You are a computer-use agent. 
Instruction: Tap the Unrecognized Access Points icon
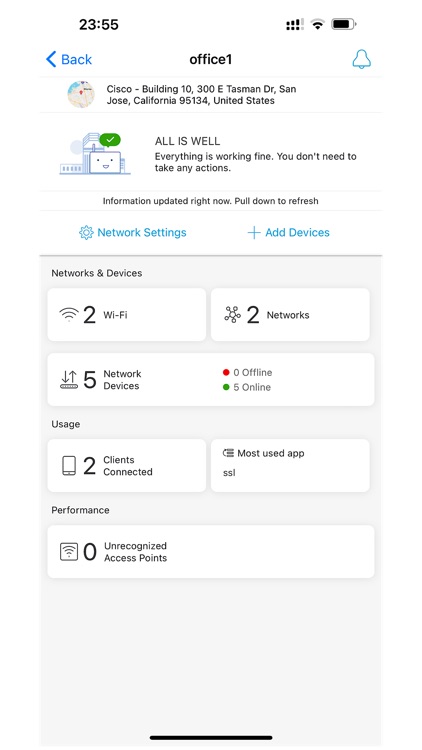coord(69,551)
